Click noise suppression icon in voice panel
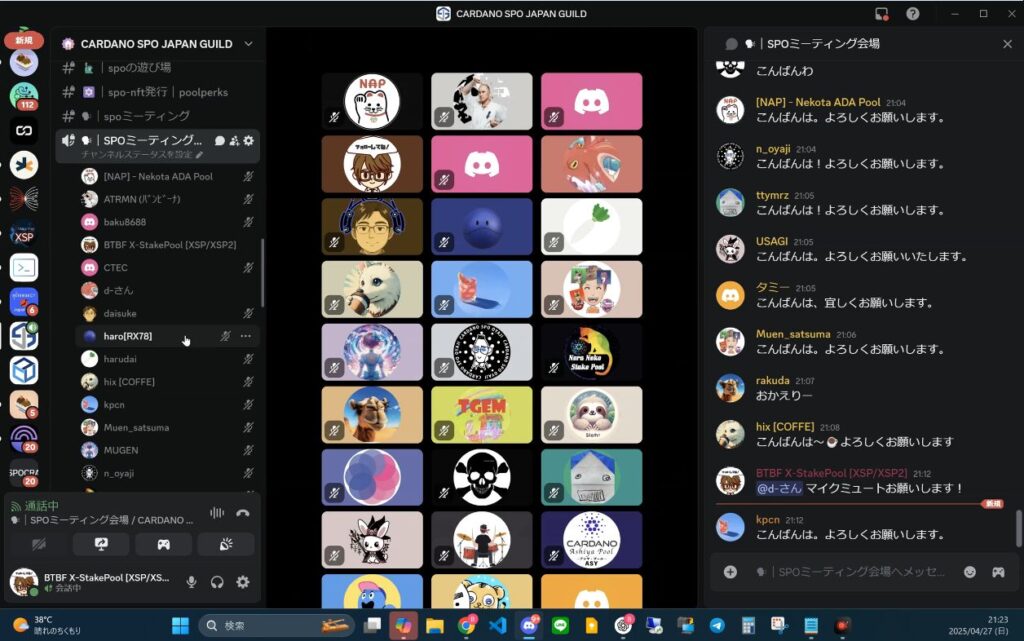The height and width of the screenshot is (641, 1024). click(217, 513)
